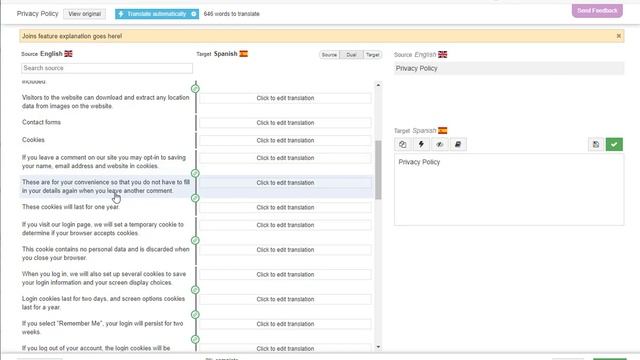Select source text 'Cookies'
The image size is (640, 360).
pyautogui.click(x=33, y=140)
